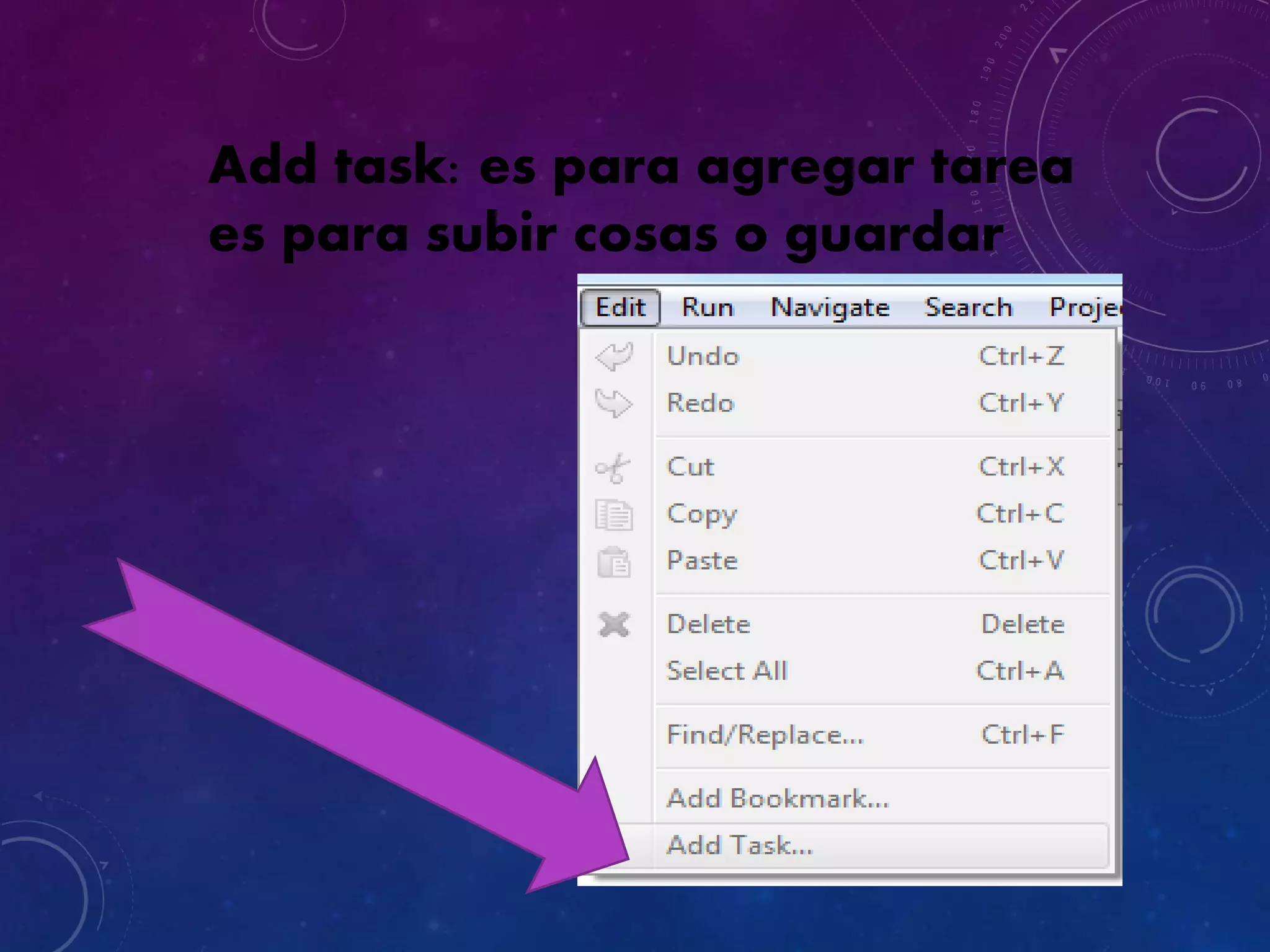Viewport: 1270px width, 952px height.
Task: Select the Cut menu entry
Action: coord(882,467)
